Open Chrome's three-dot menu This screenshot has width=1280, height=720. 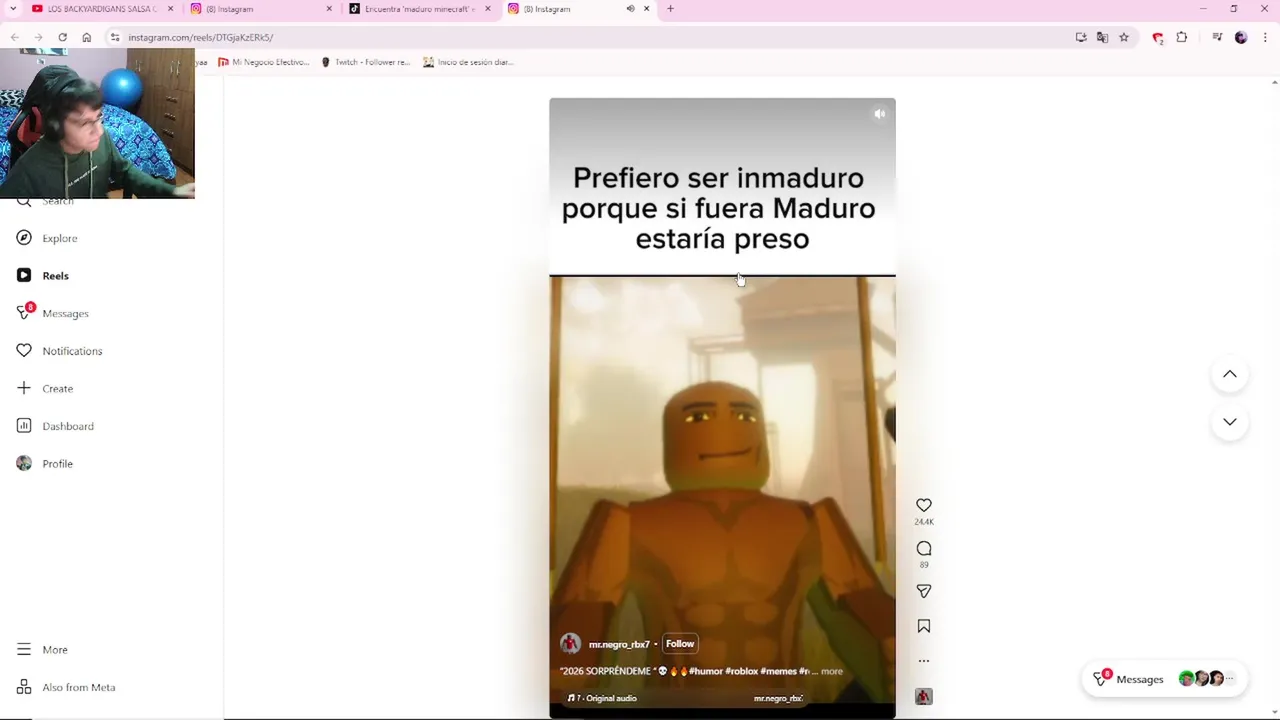click(x=1265, y=37)
